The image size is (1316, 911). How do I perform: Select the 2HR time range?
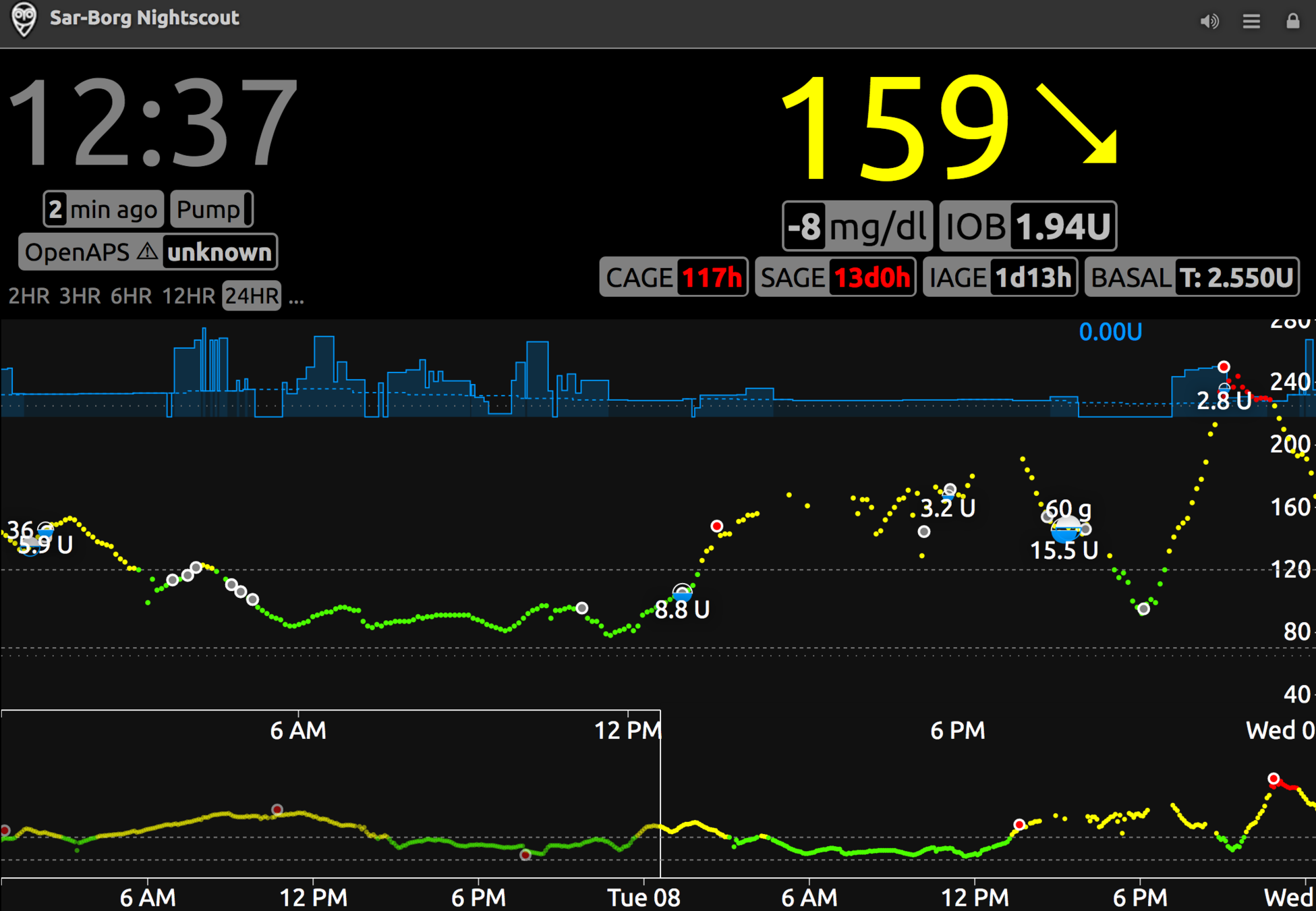[28, 296]
